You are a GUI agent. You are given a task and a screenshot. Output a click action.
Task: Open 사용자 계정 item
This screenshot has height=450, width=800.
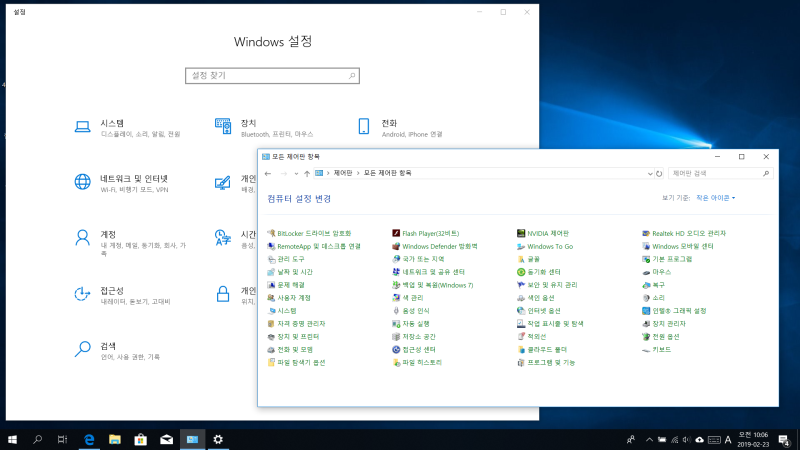click(289, 298)
